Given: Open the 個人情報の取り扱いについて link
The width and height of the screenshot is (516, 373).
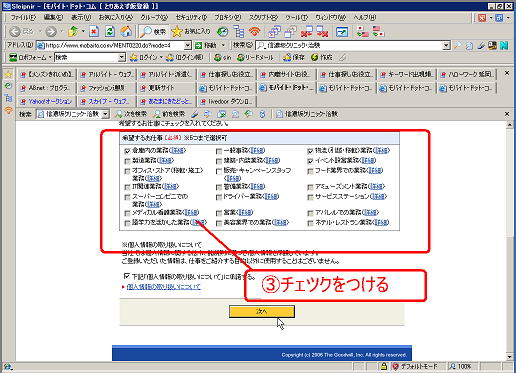Looking at the screenshot, I should point(164,286).
